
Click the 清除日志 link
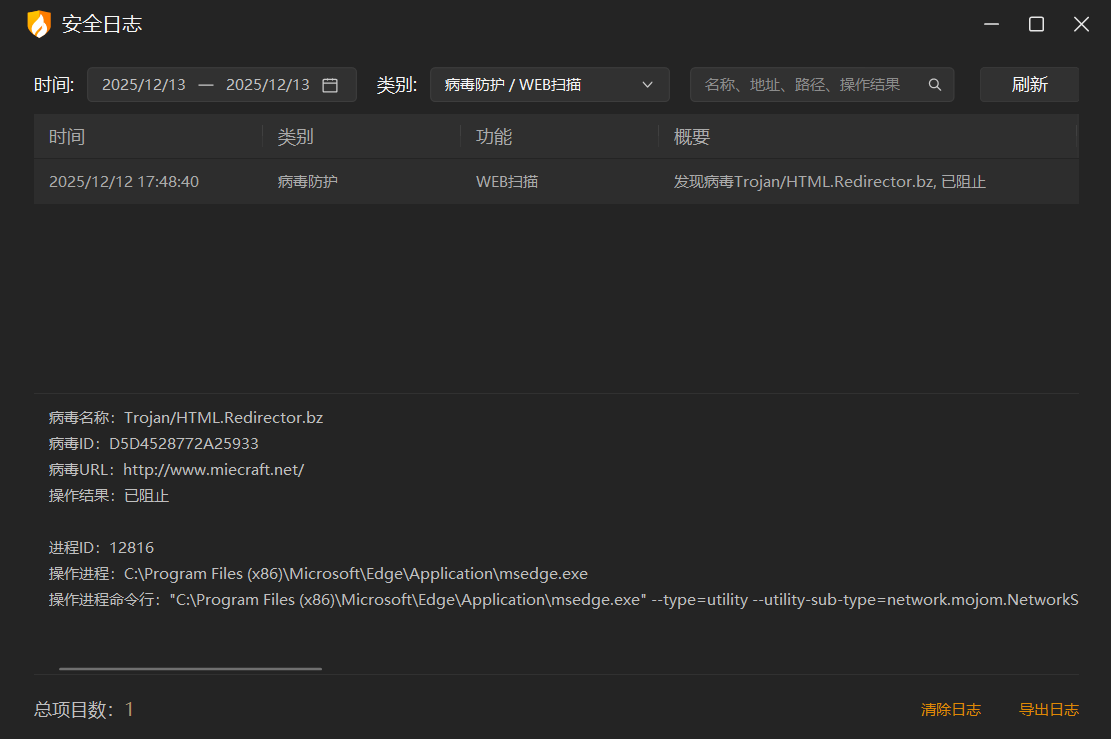tap(951, 709)
